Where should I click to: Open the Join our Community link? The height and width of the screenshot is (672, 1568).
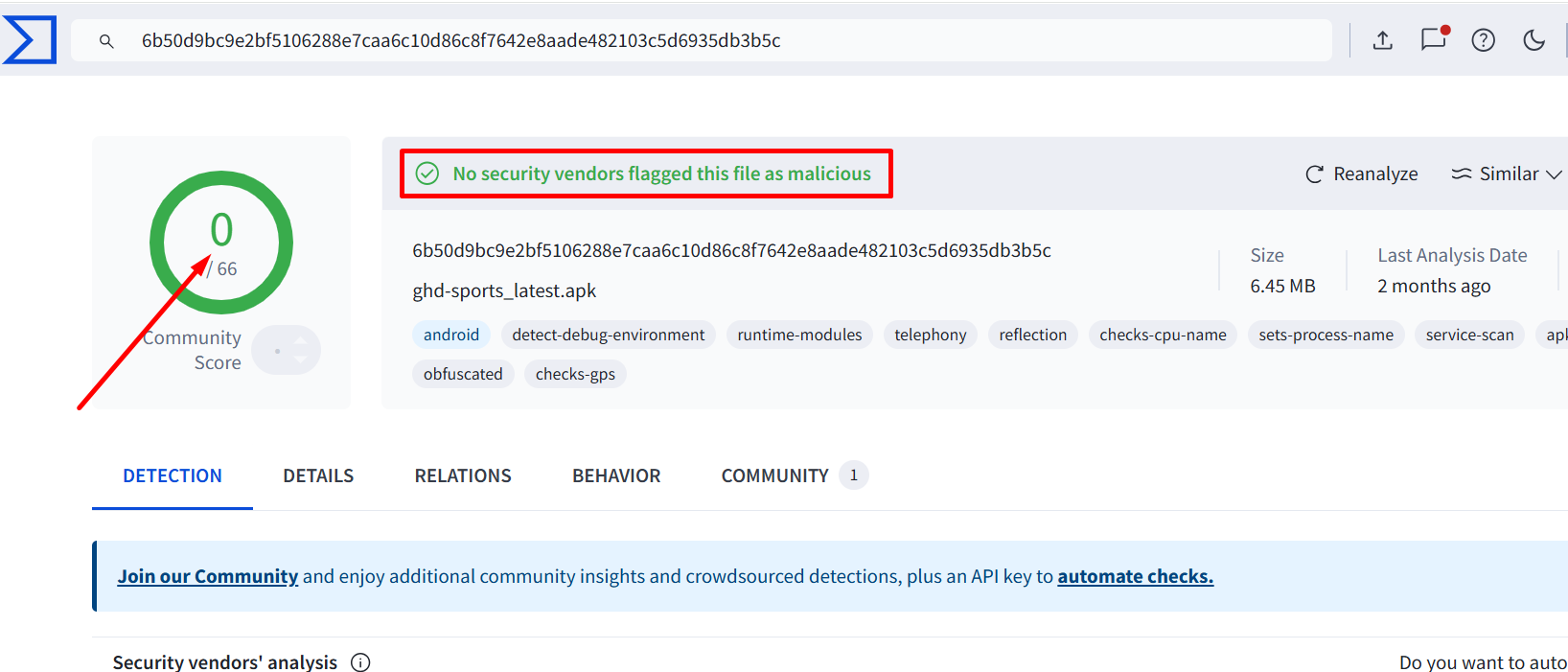coord(208,576)
